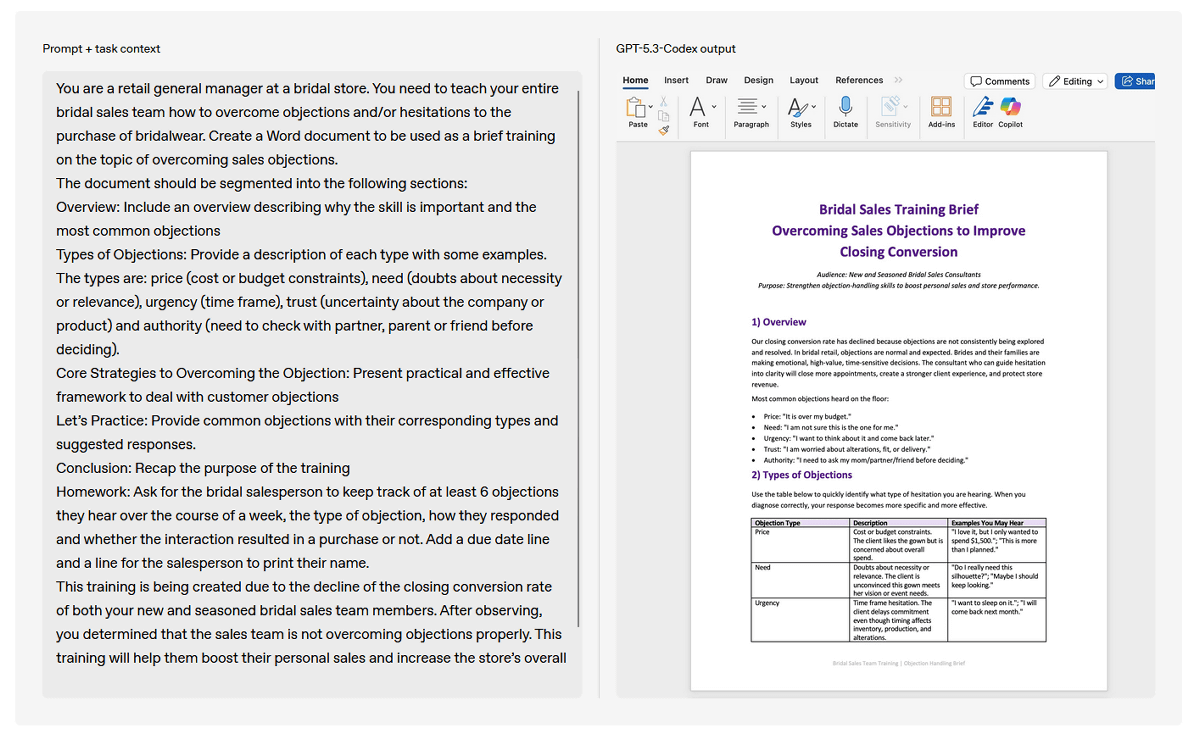Show more ribbon tabs chevron
The image size is (1200, 734).
898,80
